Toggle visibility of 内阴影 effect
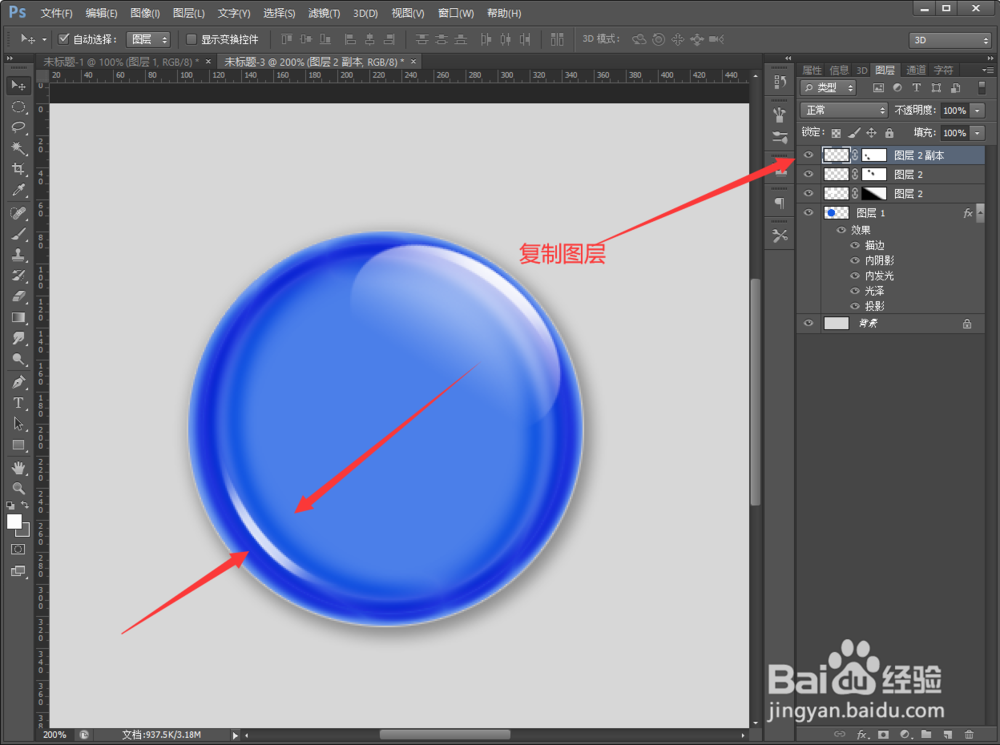1000x745 pixels. click(855, 260)
